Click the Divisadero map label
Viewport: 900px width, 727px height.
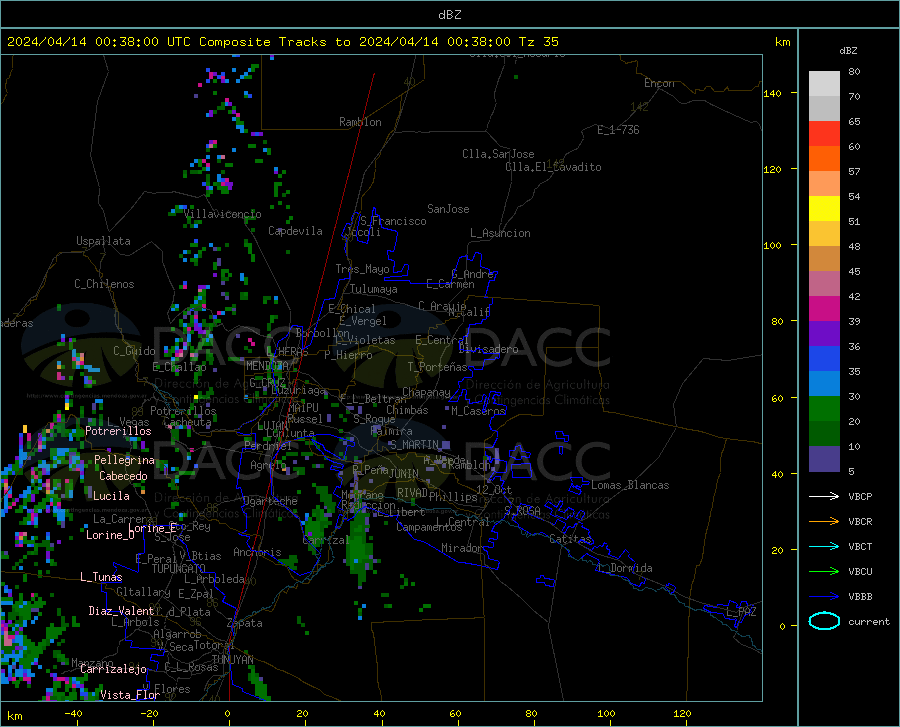point(488,349)
